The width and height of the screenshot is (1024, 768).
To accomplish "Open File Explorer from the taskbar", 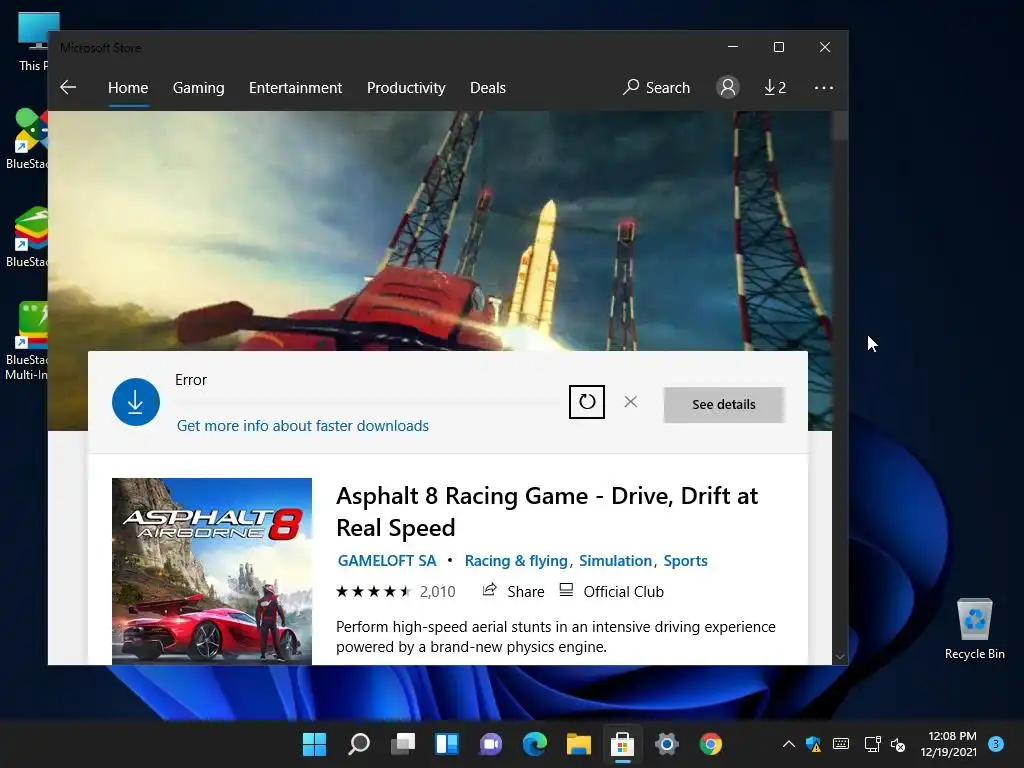I will pos(579,744).
